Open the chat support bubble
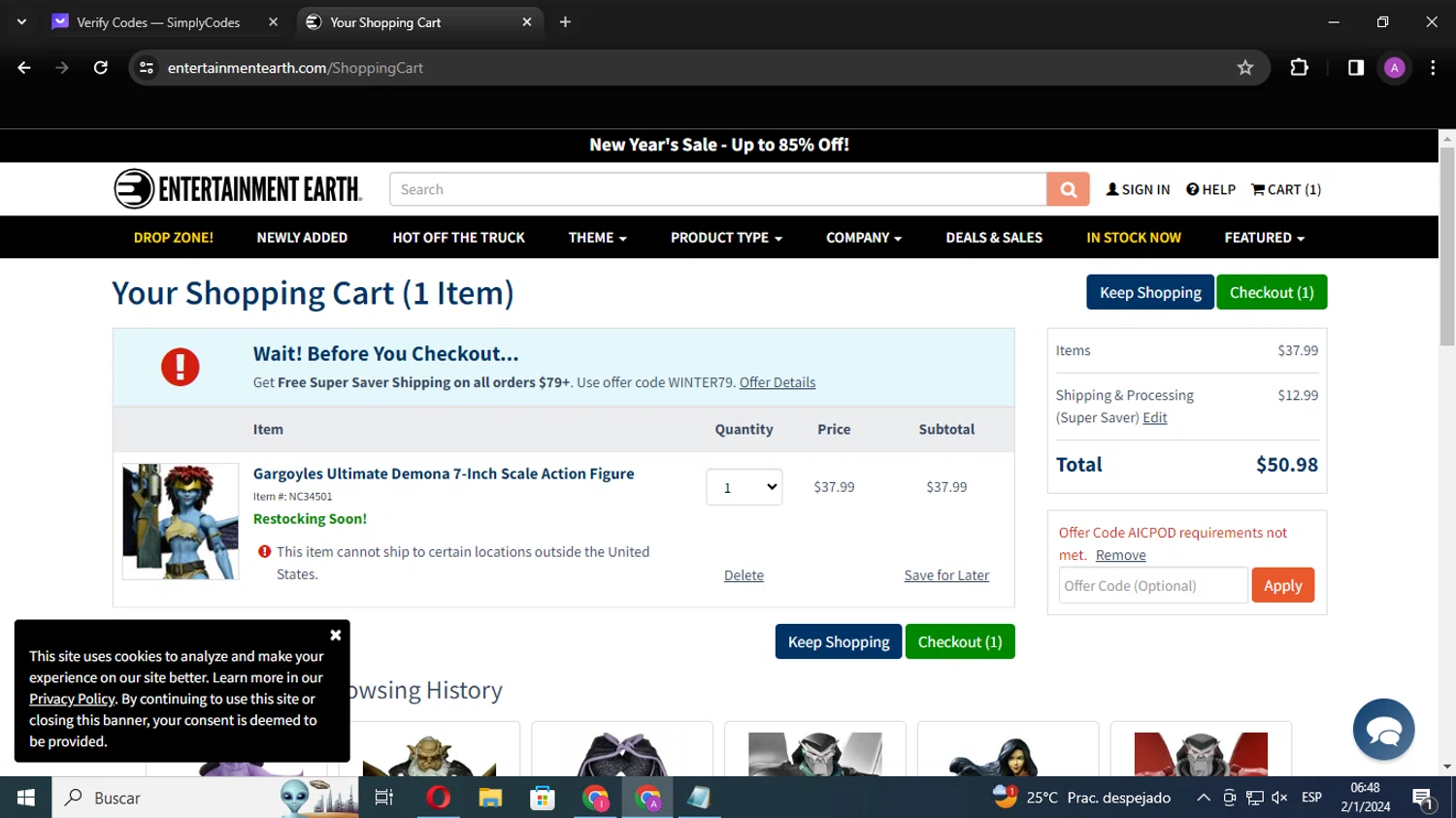1456x818 pixels. pos(1383,730)
